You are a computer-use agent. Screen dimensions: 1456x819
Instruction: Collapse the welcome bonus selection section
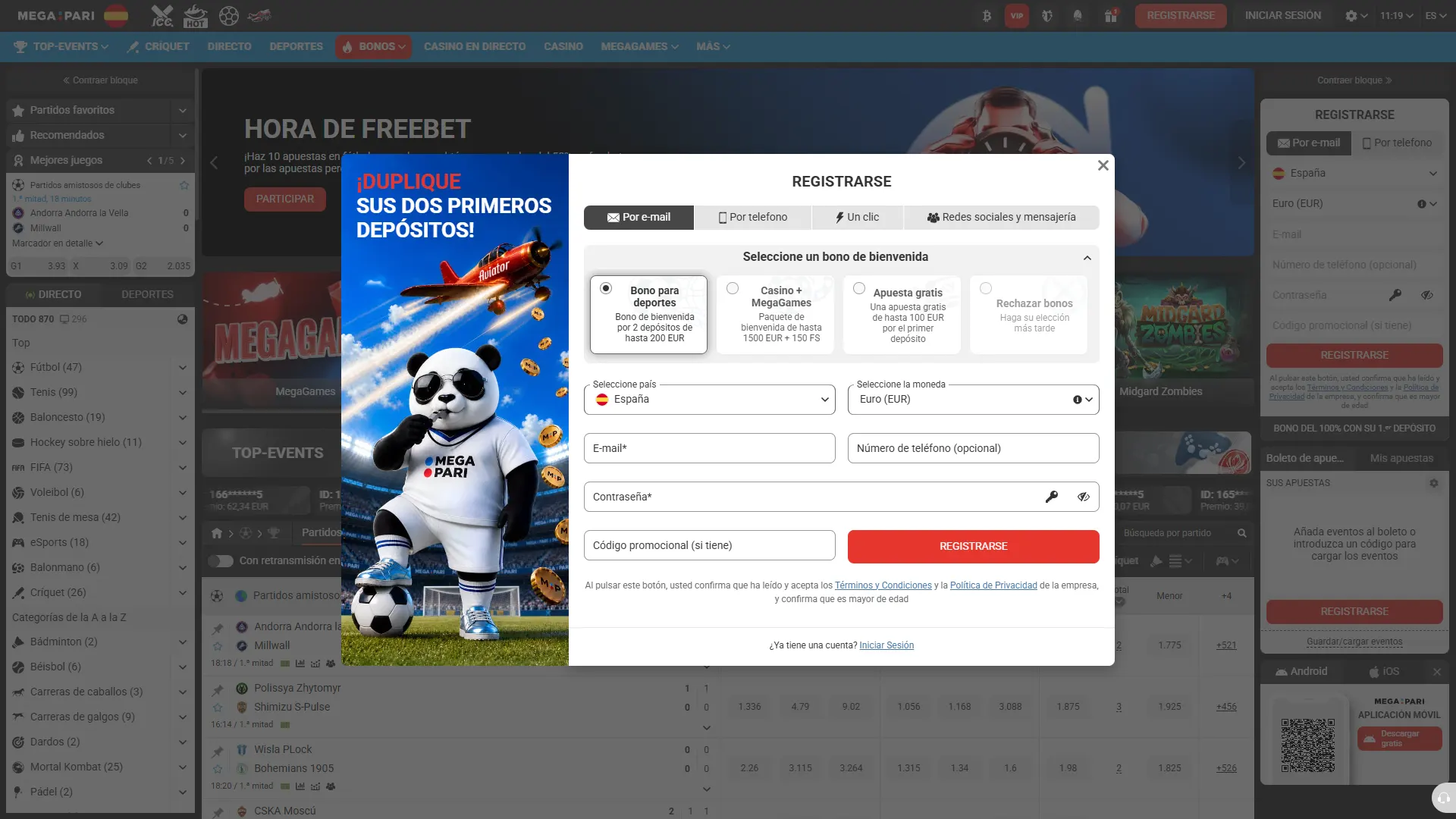coord(1087,258)
